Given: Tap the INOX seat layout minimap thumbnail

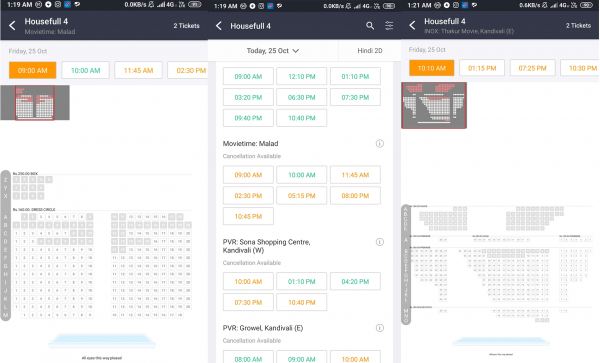Looking at the screenshot, I should tap(434, 105).
